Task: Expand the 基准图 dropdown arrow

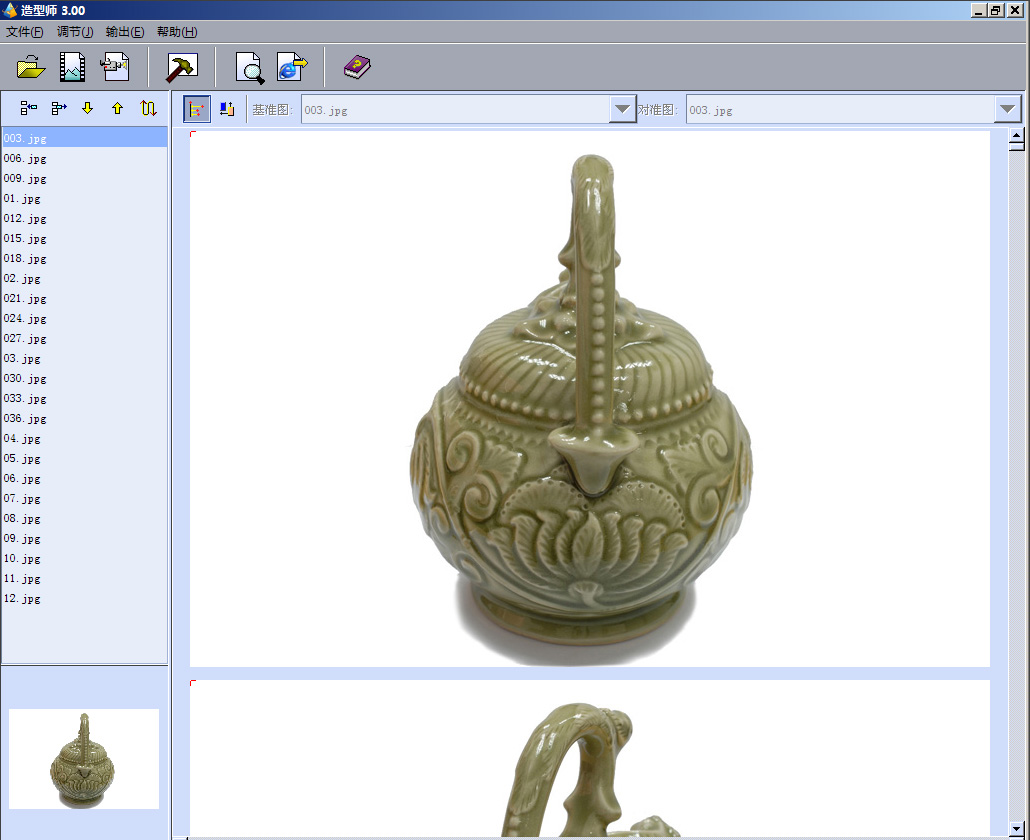Action: point(622,110)
